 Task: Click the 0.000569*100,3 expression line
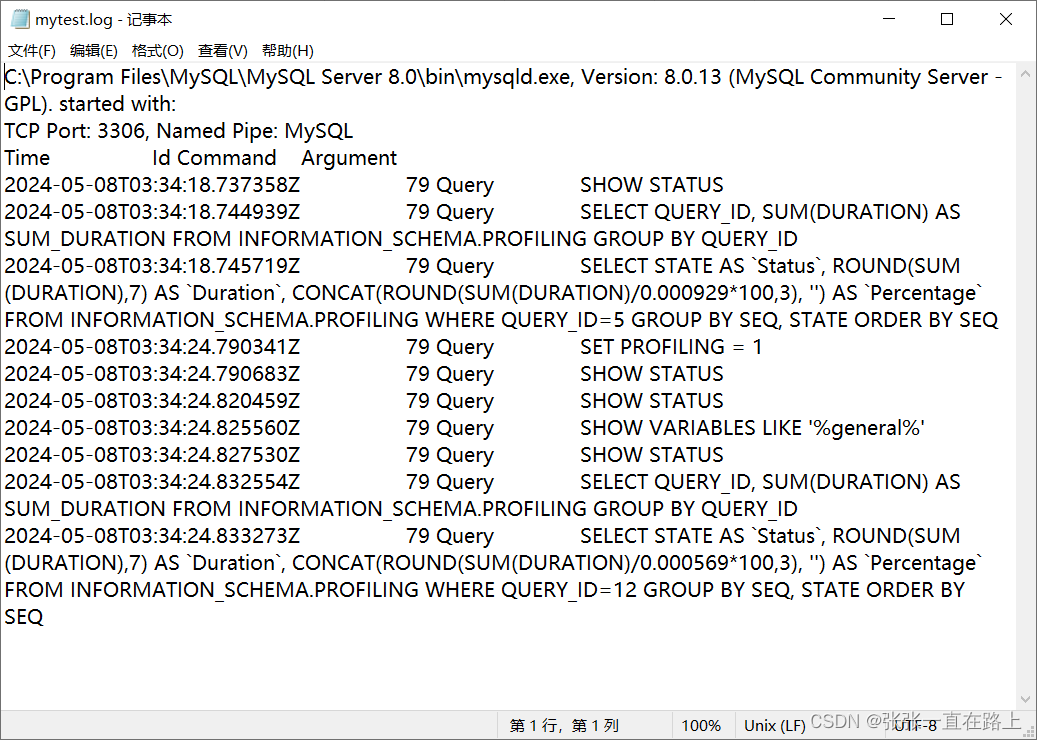494,563
